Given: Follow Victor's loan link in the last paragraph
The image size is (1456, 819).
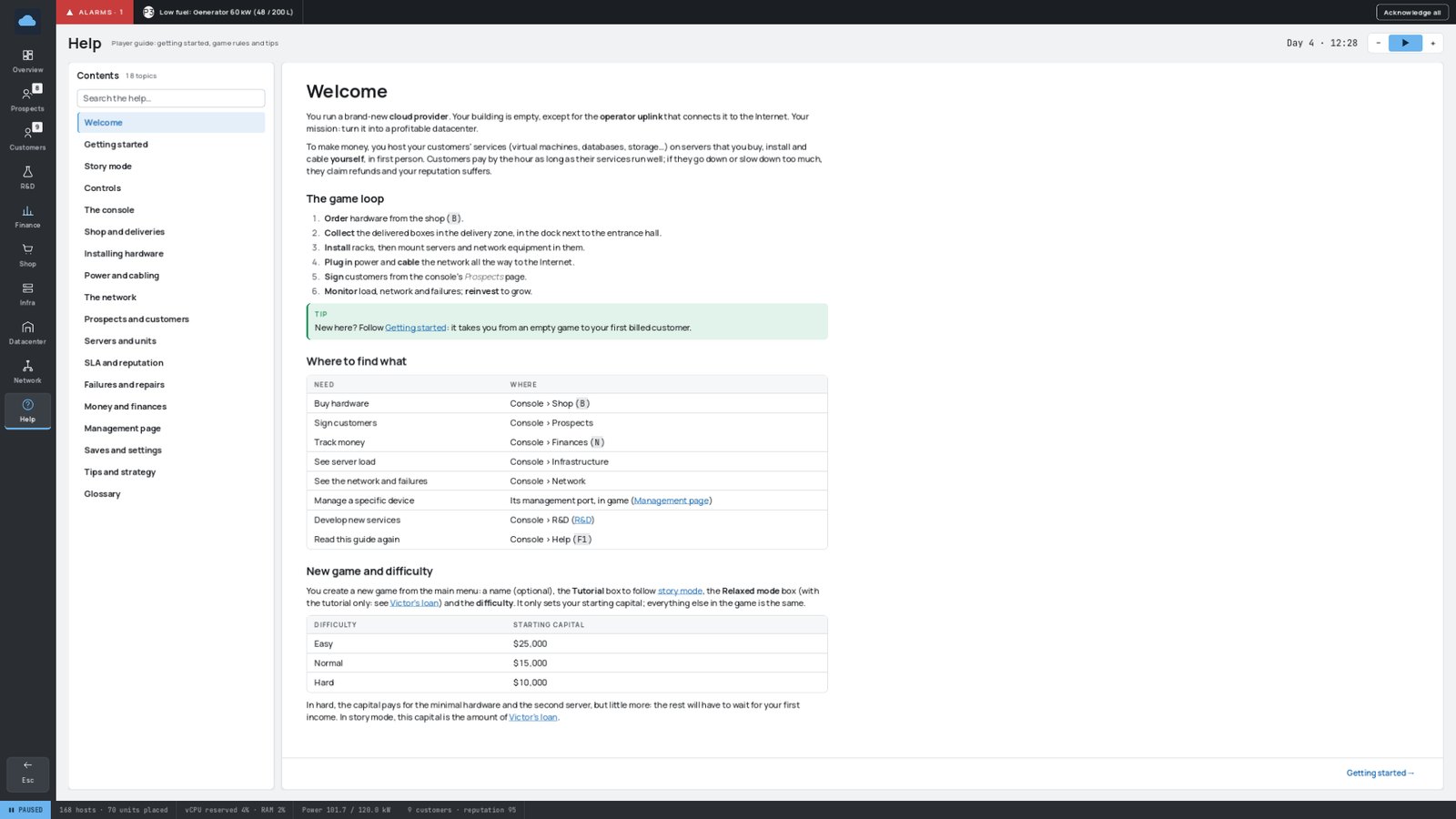Looking at the screenshot, I should point(532,717).
